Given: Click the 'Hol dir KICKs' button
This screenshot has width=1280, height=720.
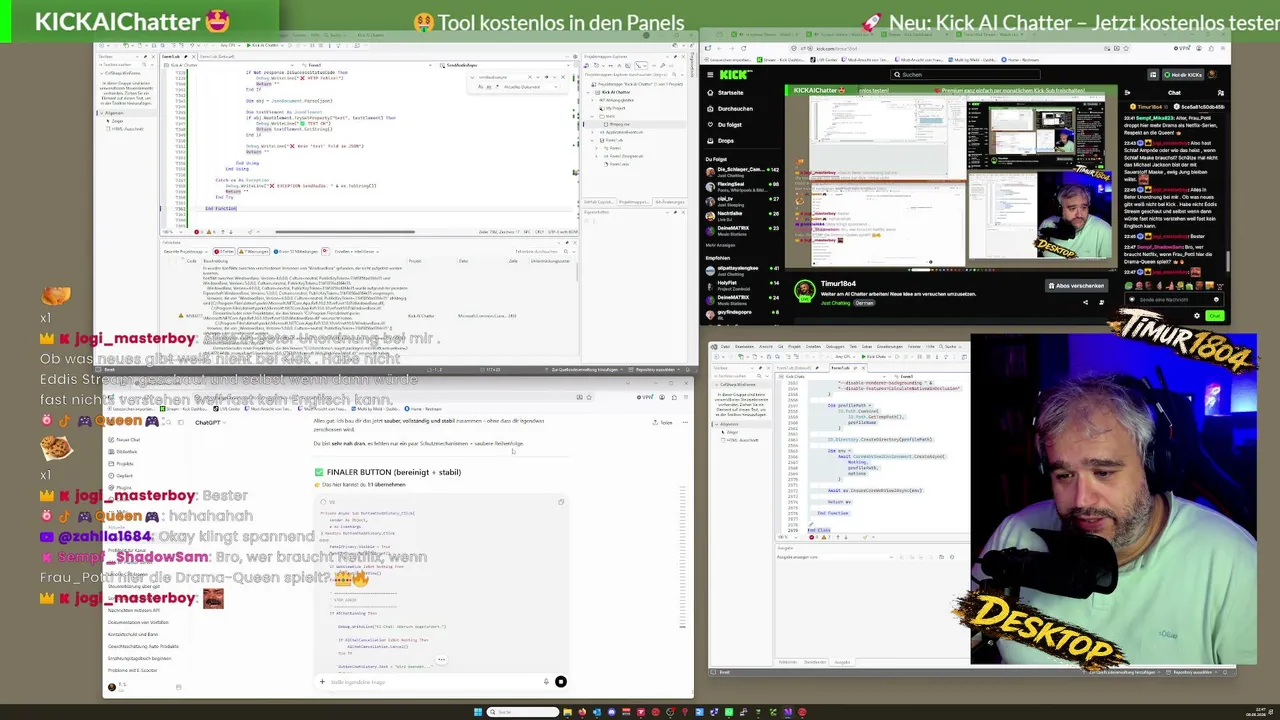Looking at the screenshot, I should pos(1182,74).
